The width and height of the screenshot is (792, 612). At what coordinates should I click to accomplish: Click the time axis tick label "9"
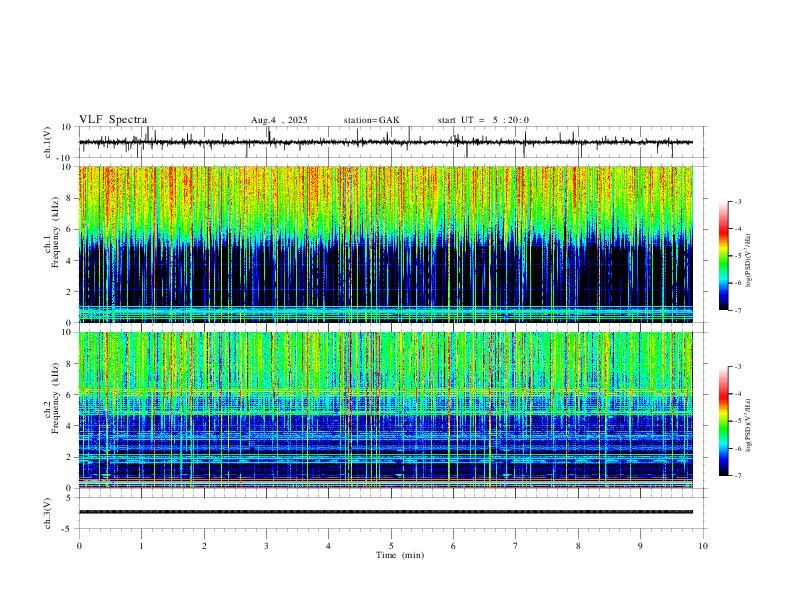click(x=640, y=546)
